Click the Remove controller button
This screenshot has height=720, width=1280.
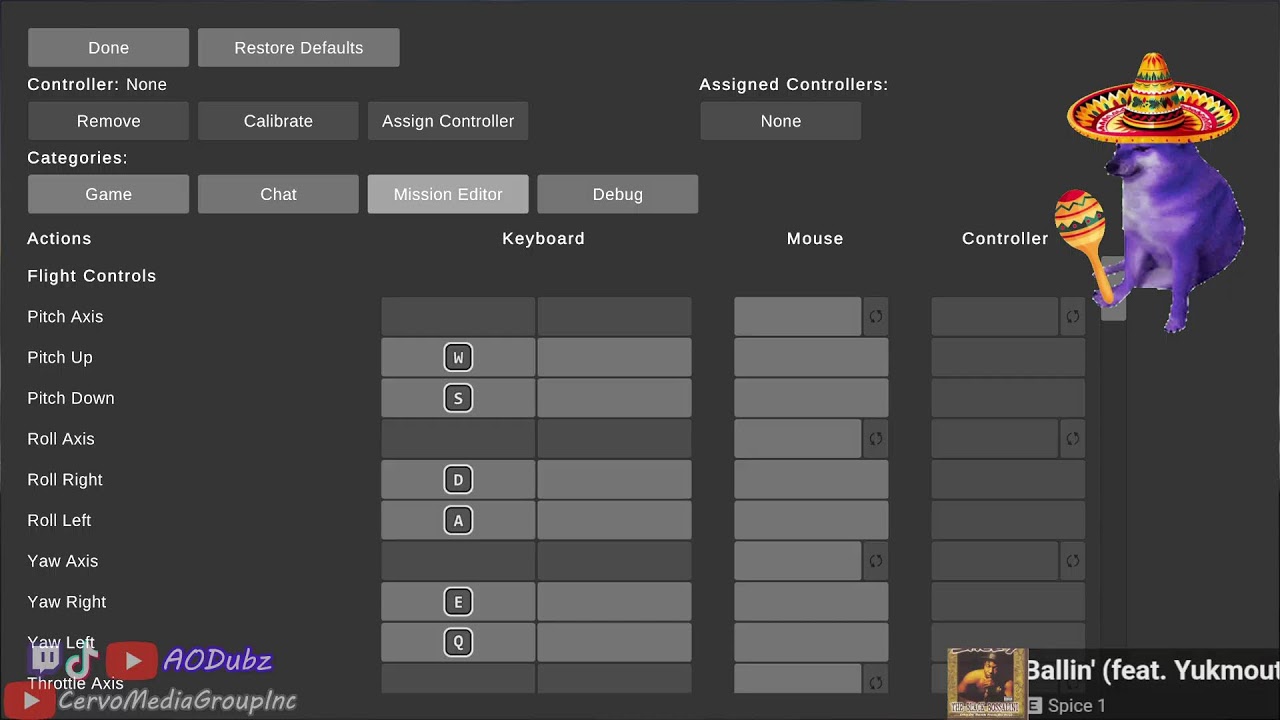click(108, 121)
